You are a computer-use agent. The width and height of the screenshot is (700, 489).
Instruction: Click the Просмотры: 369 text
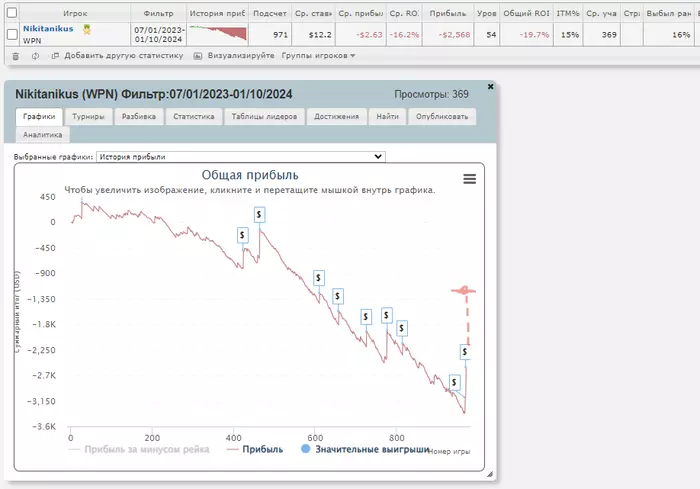431,94
